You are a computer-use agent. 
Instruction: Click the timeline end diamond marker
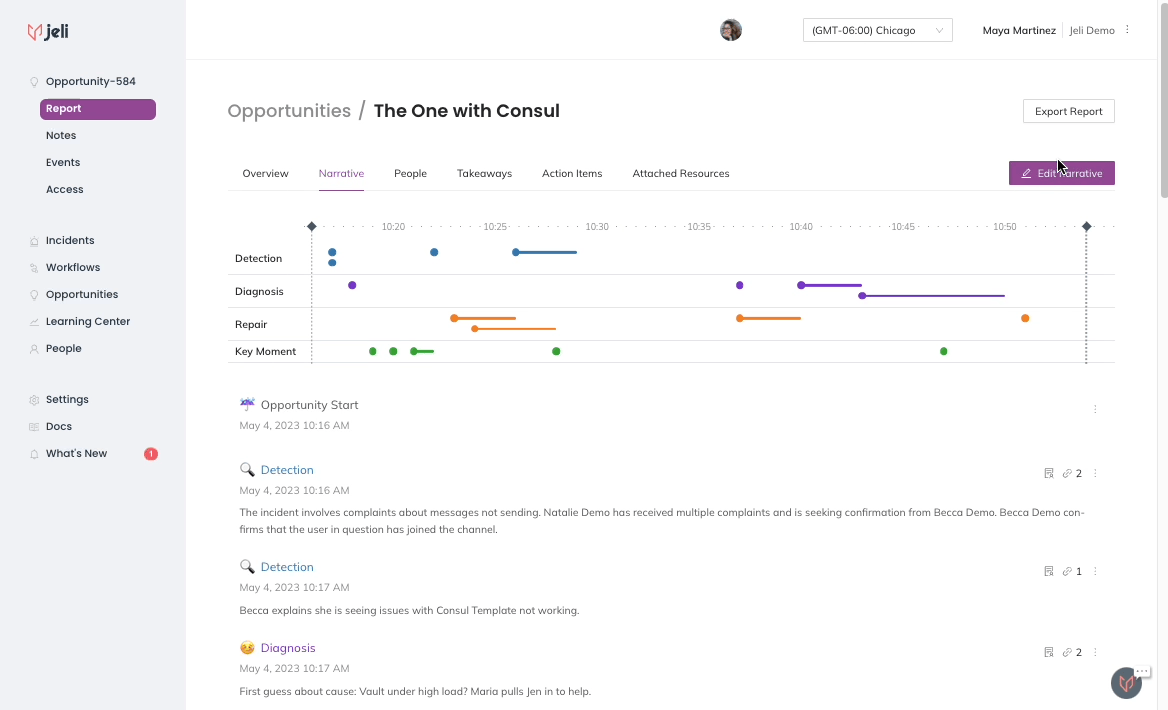1086,226
